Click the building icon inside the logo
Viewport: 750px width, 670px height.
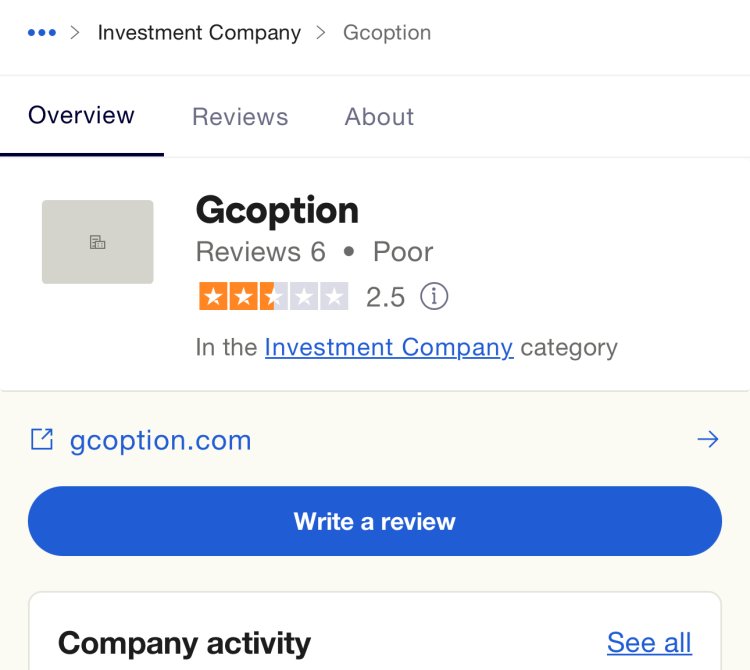pyautogui.click(x=98, y=242)
